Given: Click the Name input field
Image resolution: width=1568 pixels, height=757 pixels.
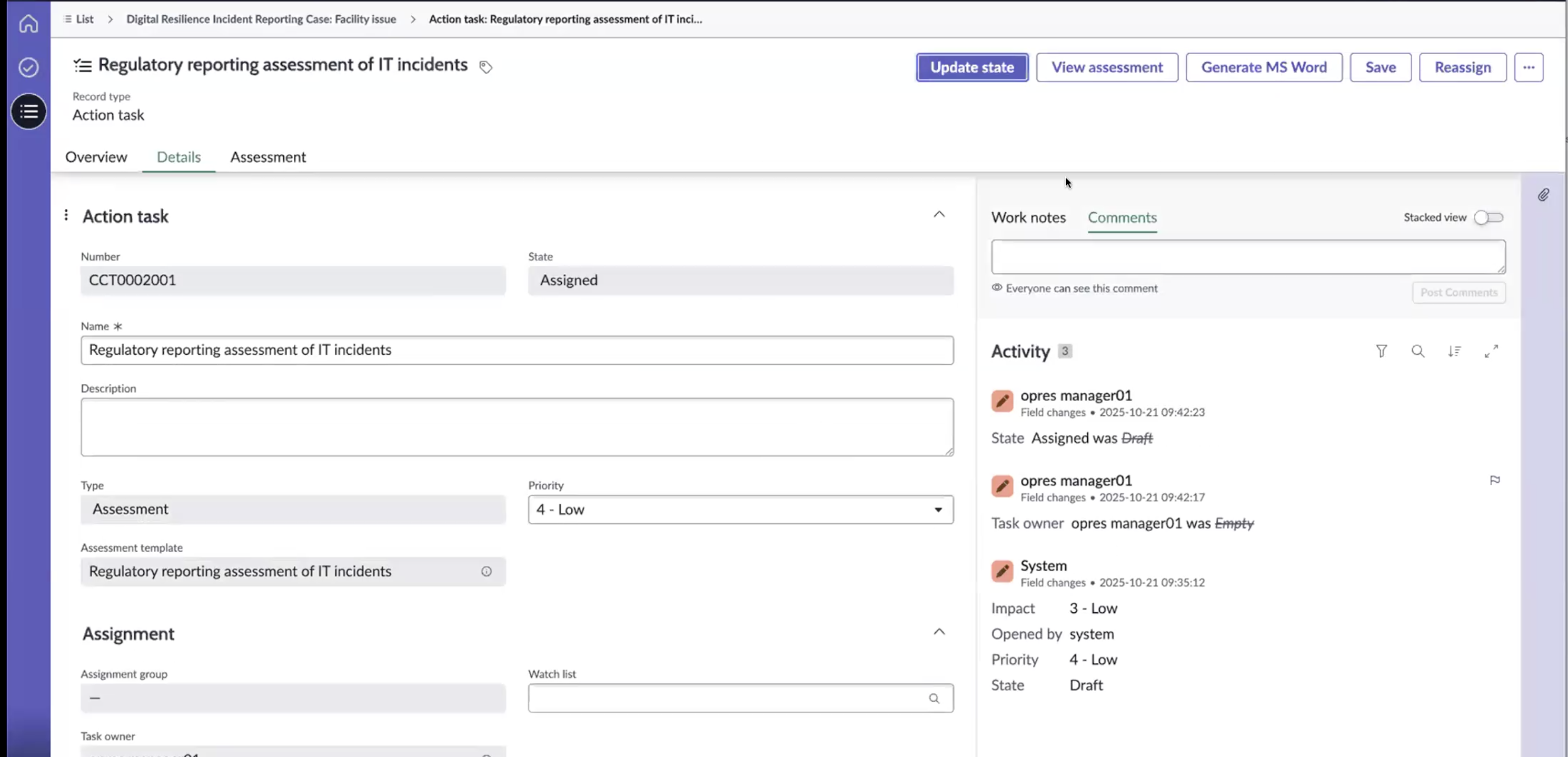Looking at the screenshot, I should [517, 350].
